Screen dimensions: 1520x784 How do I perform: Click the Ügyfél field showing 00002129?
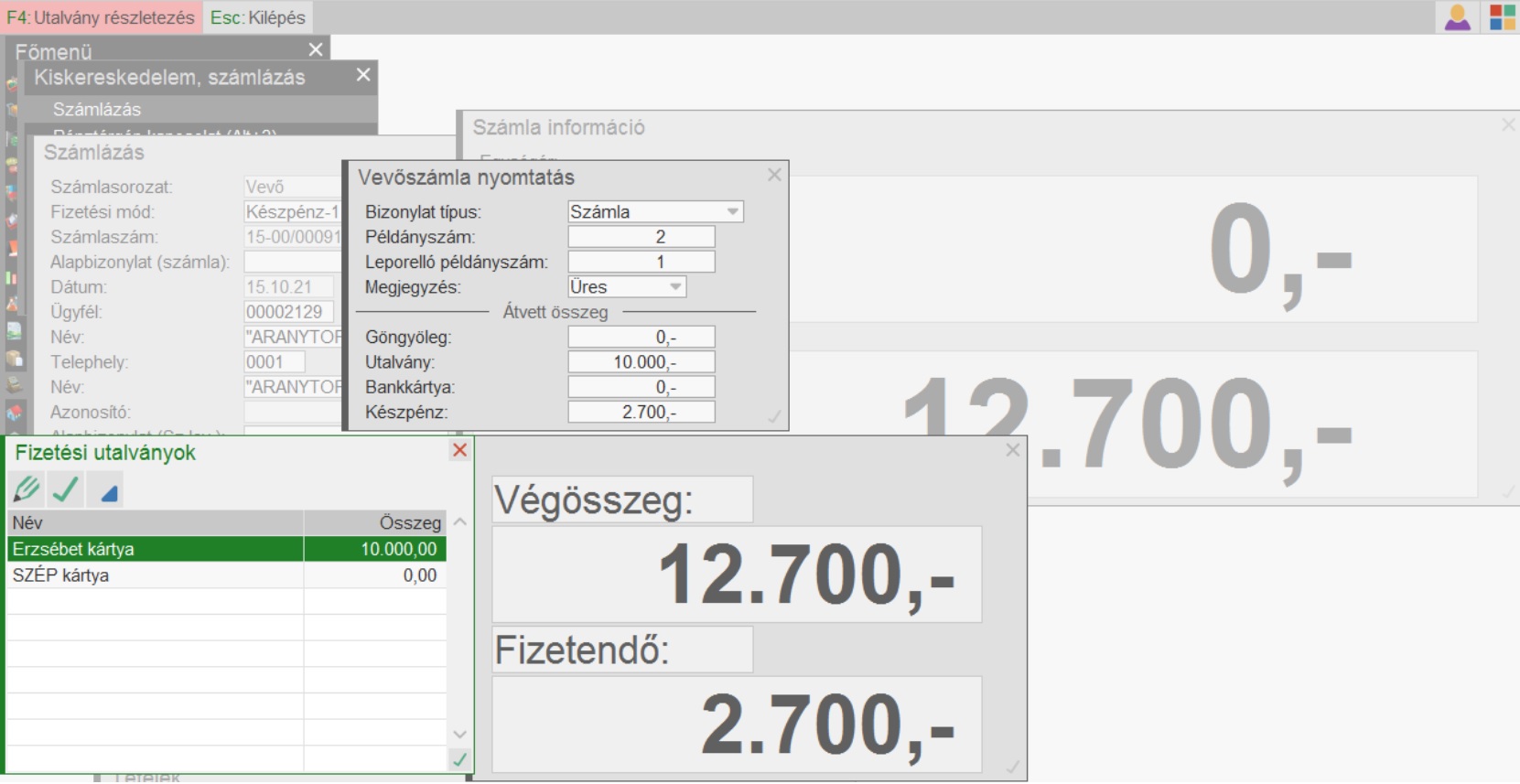click(x=288, y=312)
